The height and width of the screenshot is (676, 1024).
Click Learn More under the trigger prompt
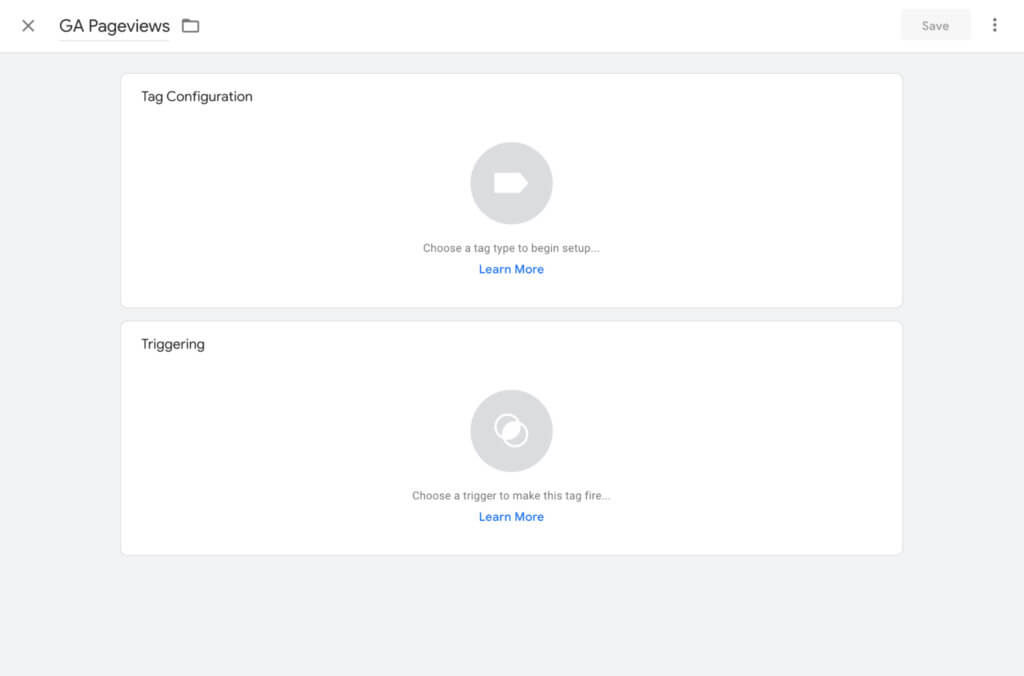(511, 516)
